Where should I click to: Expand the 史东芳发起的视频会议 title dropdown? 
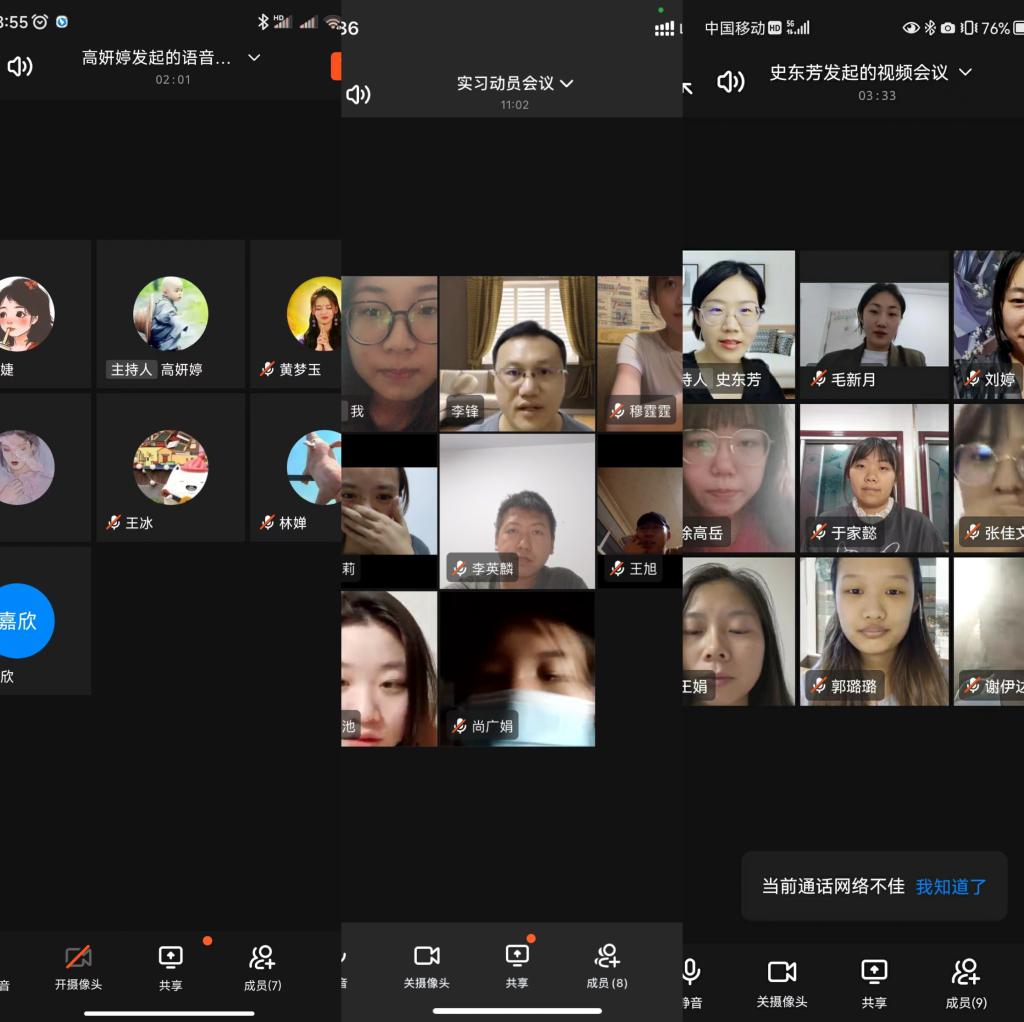[x=965, y=72]
